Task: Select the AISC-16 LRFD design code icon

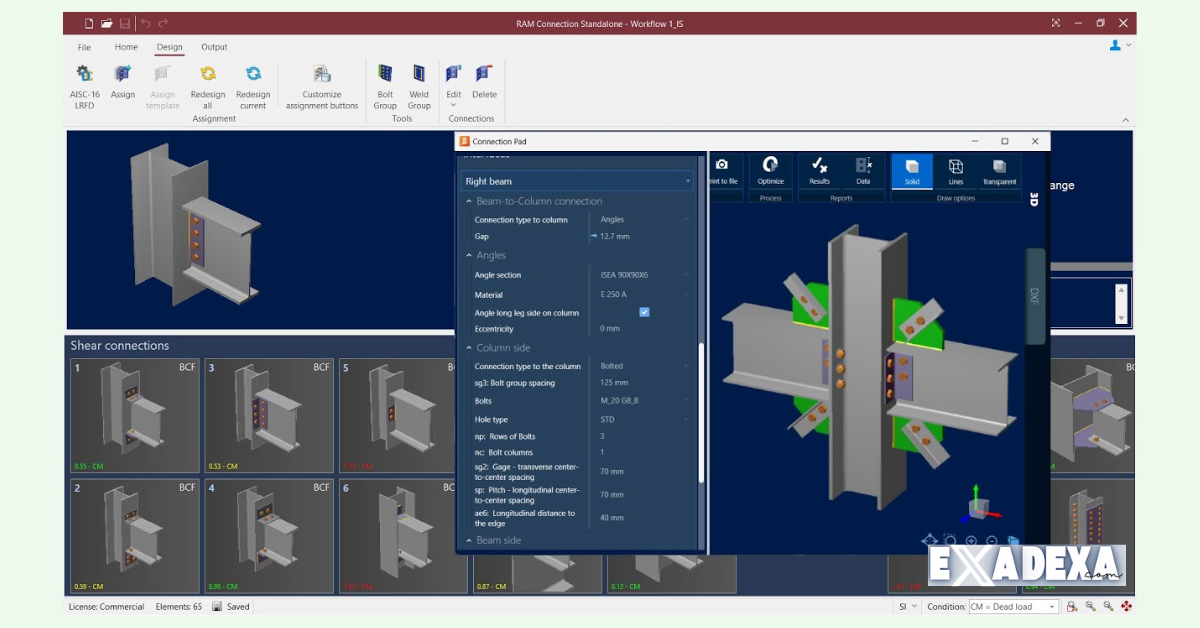Action: click(x=84, y=85)
